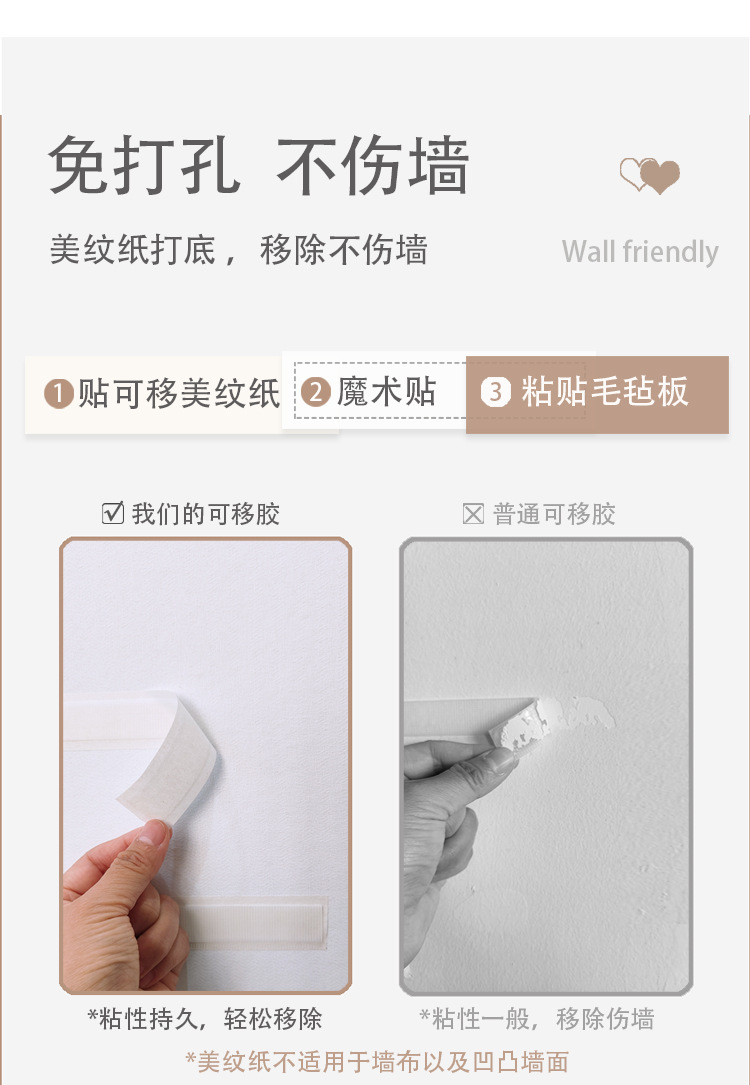Click the caption 粘性持久，轻松移除
Viewport: 750px width, 1085px height.
point(205,1019)
